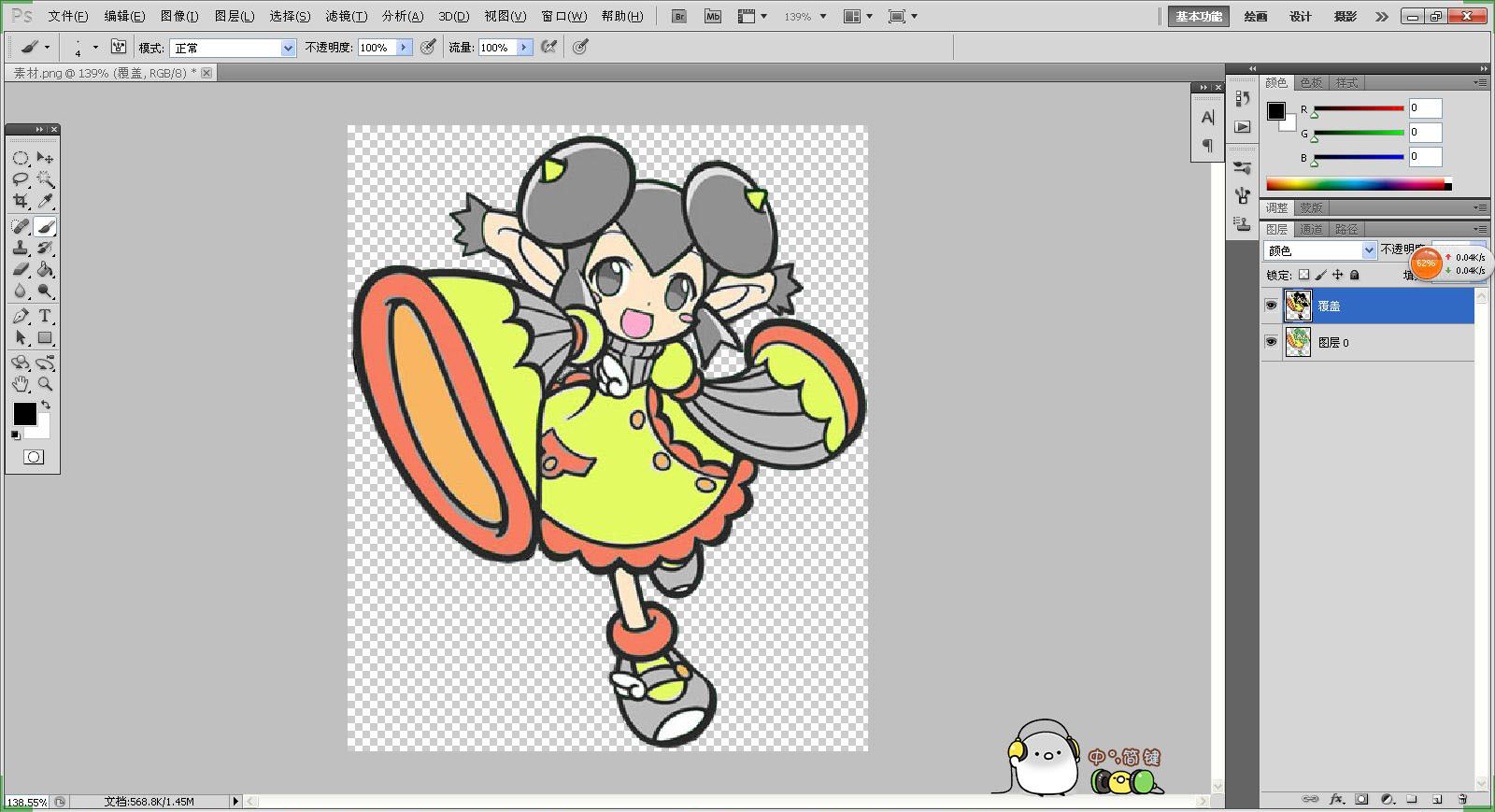Select the Move tool
The width and height of the screenshot is (1495, 812).
click(45, 158)
